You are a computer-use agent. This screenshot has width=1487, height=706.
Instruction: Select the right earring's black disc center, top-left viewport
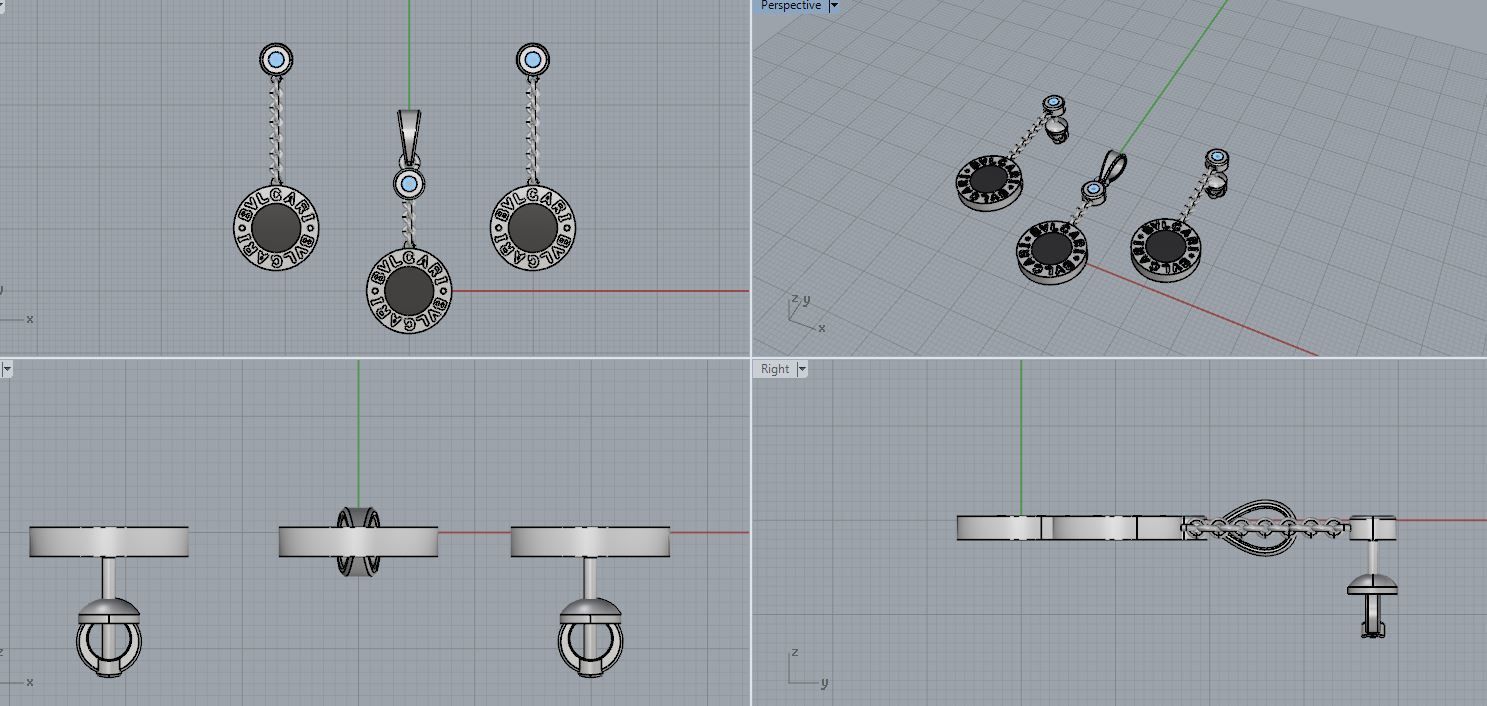tap(533, 227)
